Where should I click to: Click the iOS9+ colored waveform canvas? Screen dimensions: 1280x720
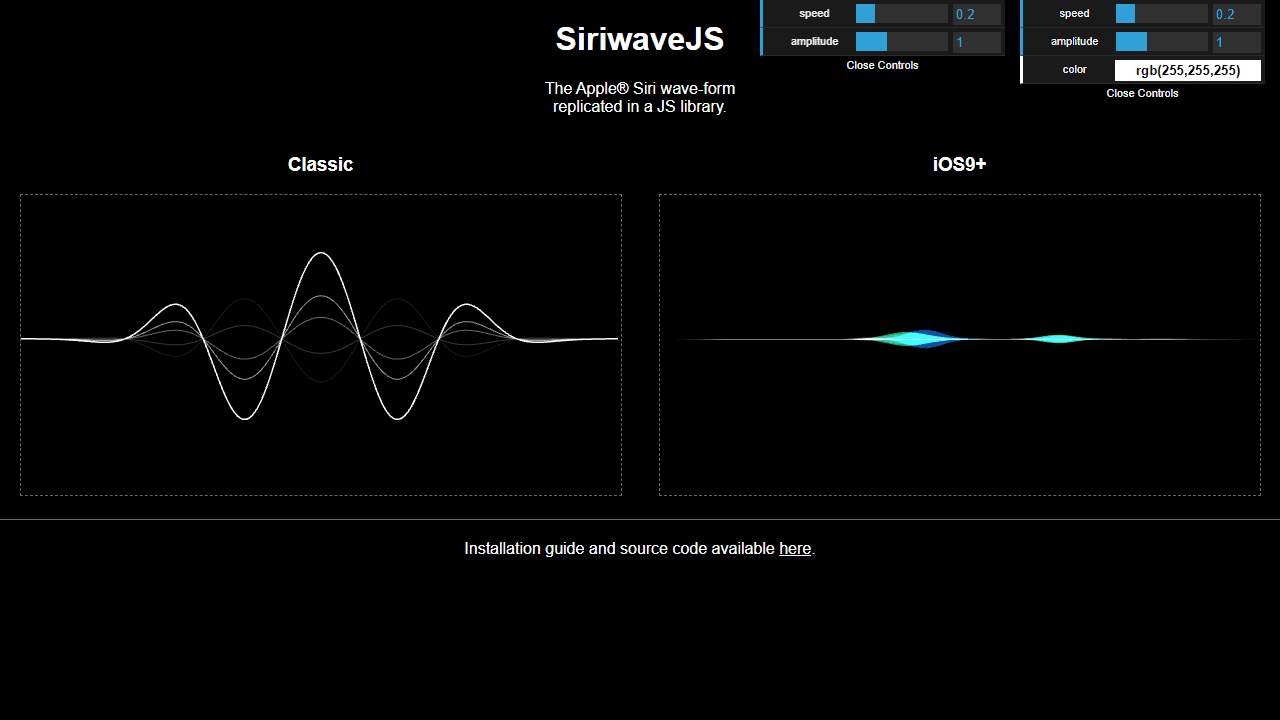click(x=959, y=345)
